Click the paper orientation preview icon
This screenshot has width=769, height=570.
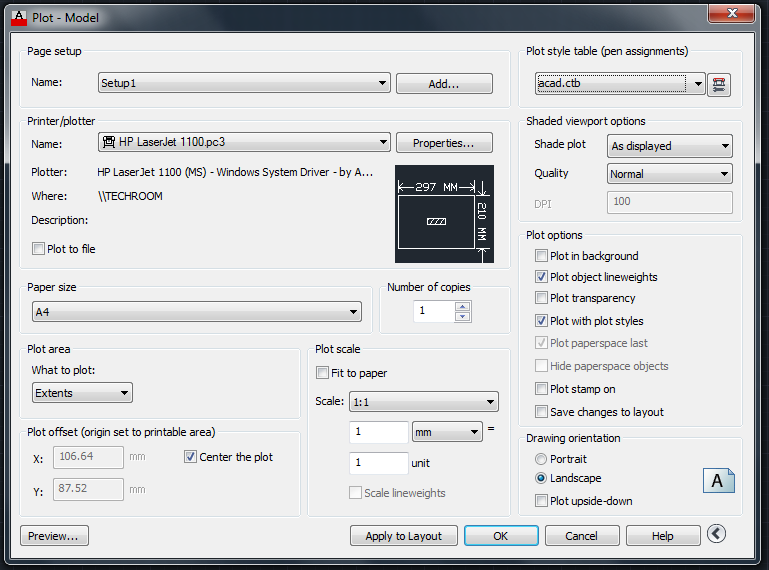[x=718, y=480]
